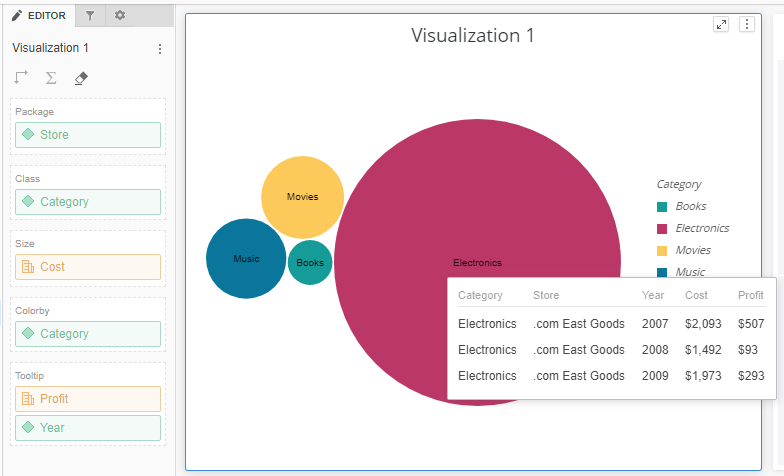
Task: Click the Category attribute in Colorby zone
Action: [88, 334]
